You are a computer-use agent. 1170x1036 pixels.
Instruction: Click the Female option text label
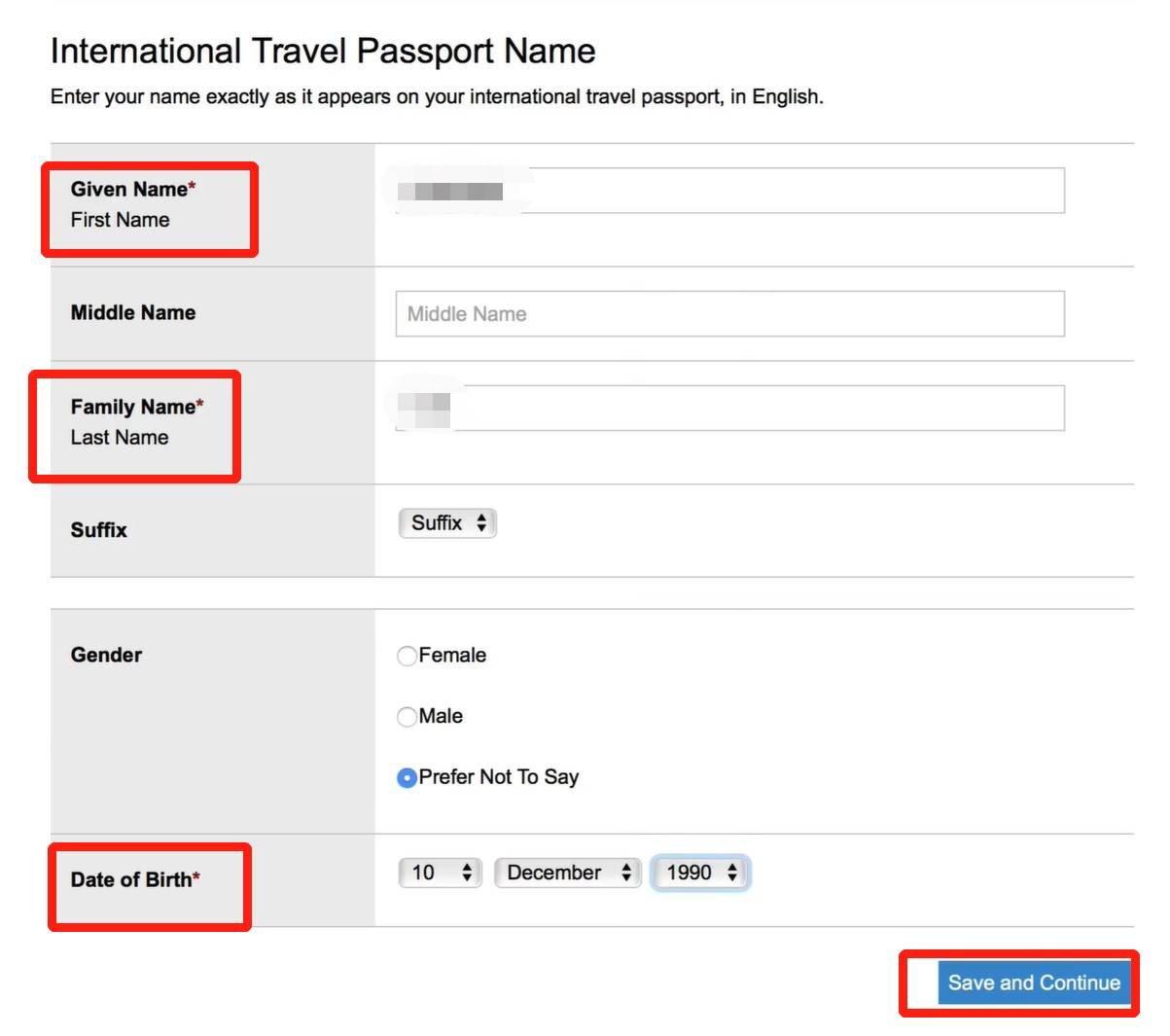(452, 656)
